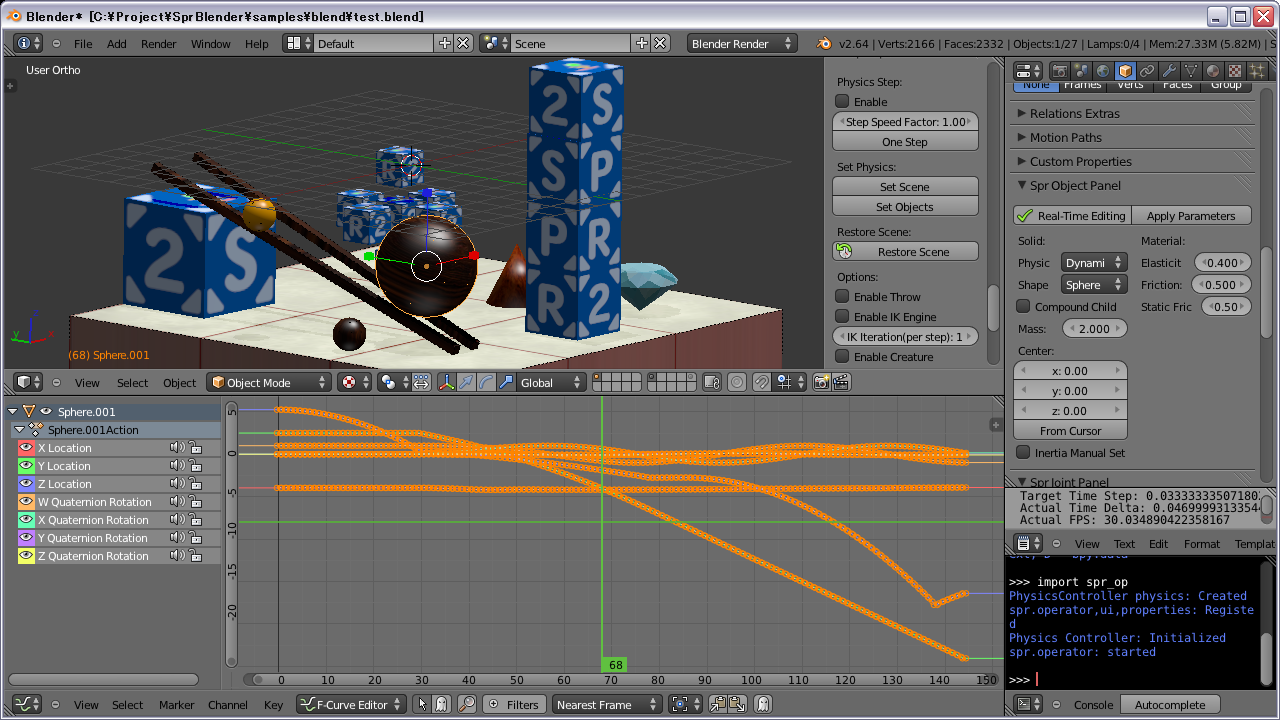1280x720 pixels.
Task: Open the Marker menu in F-Curve editor
Action: coord(176,704)
